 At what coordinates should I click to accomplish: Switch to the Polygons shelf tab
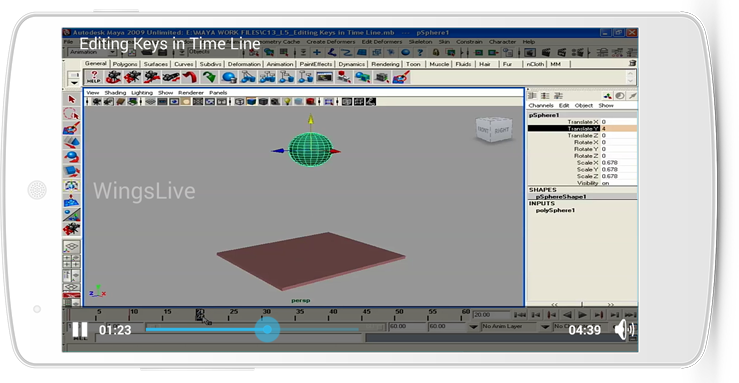point(125,64)
